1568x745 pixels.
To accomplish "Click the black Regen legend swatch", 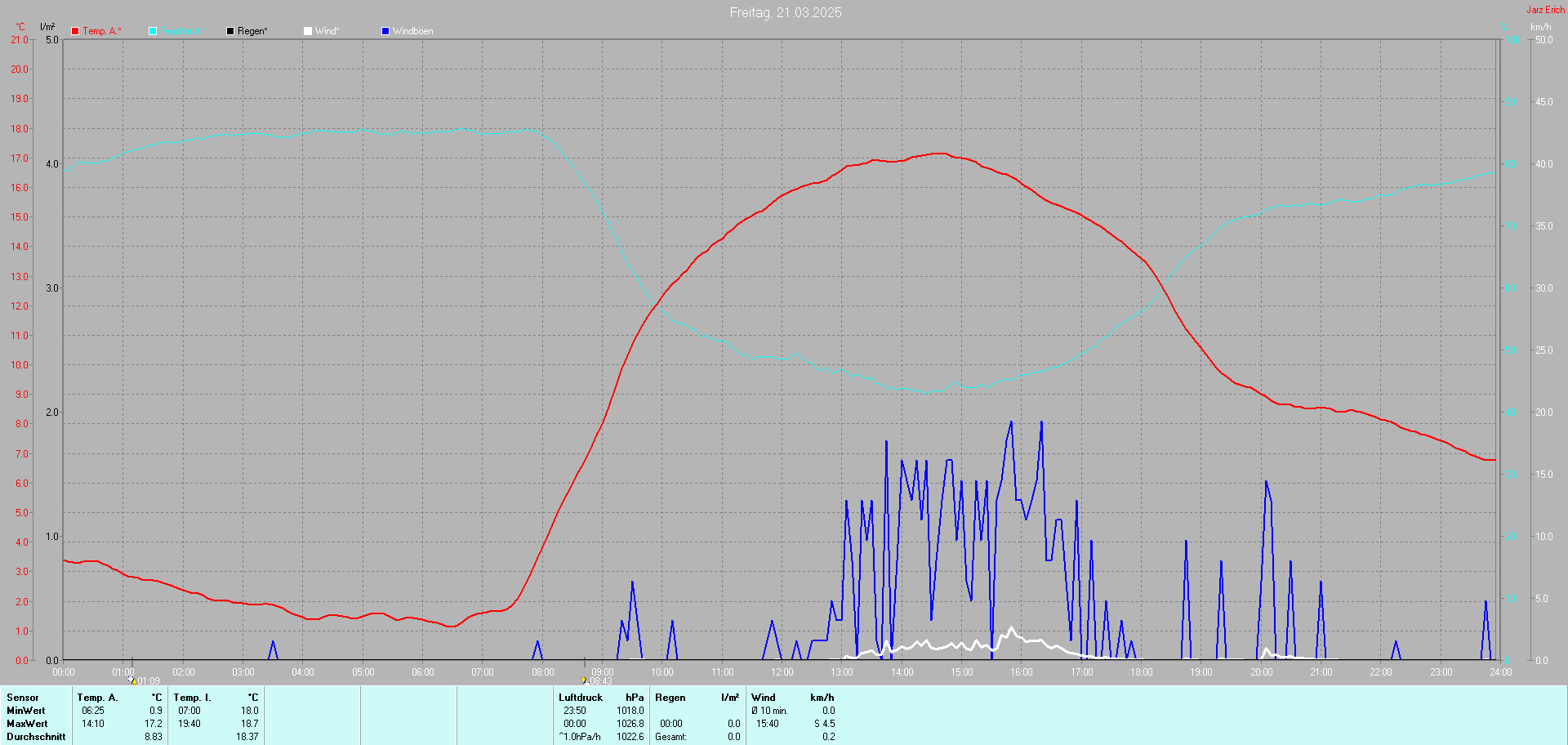I will 230,31.
